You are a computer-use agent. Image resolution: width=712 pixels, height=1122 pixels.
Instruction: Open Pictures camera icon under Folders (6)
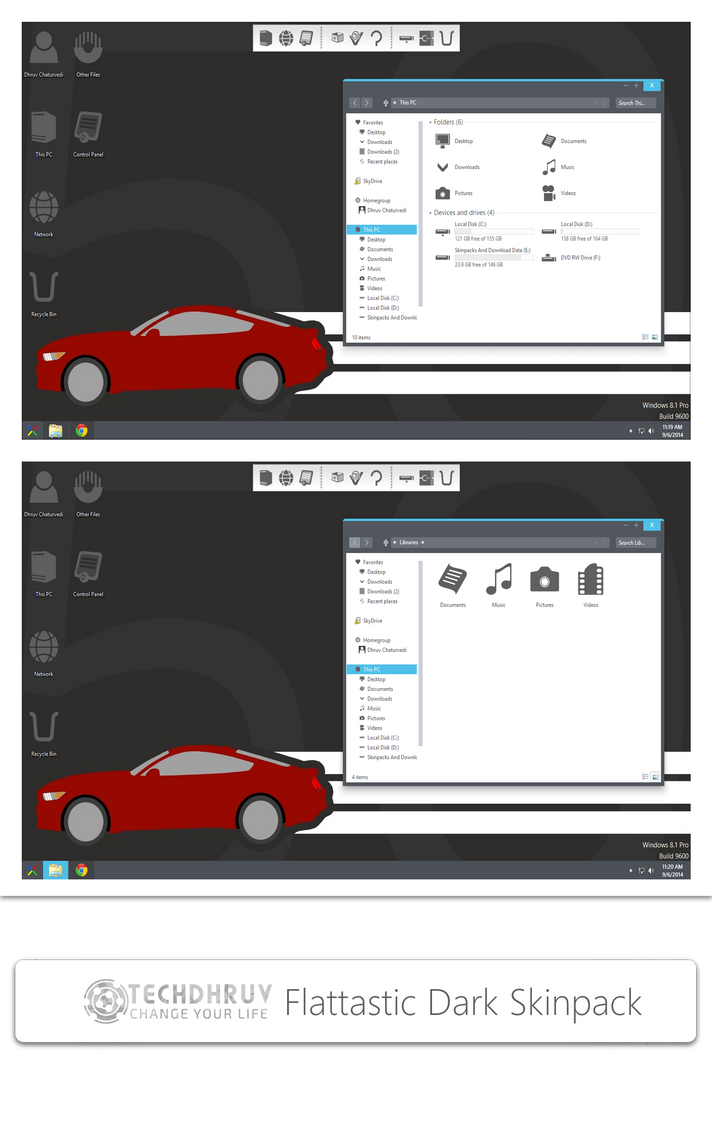point(442,193)
